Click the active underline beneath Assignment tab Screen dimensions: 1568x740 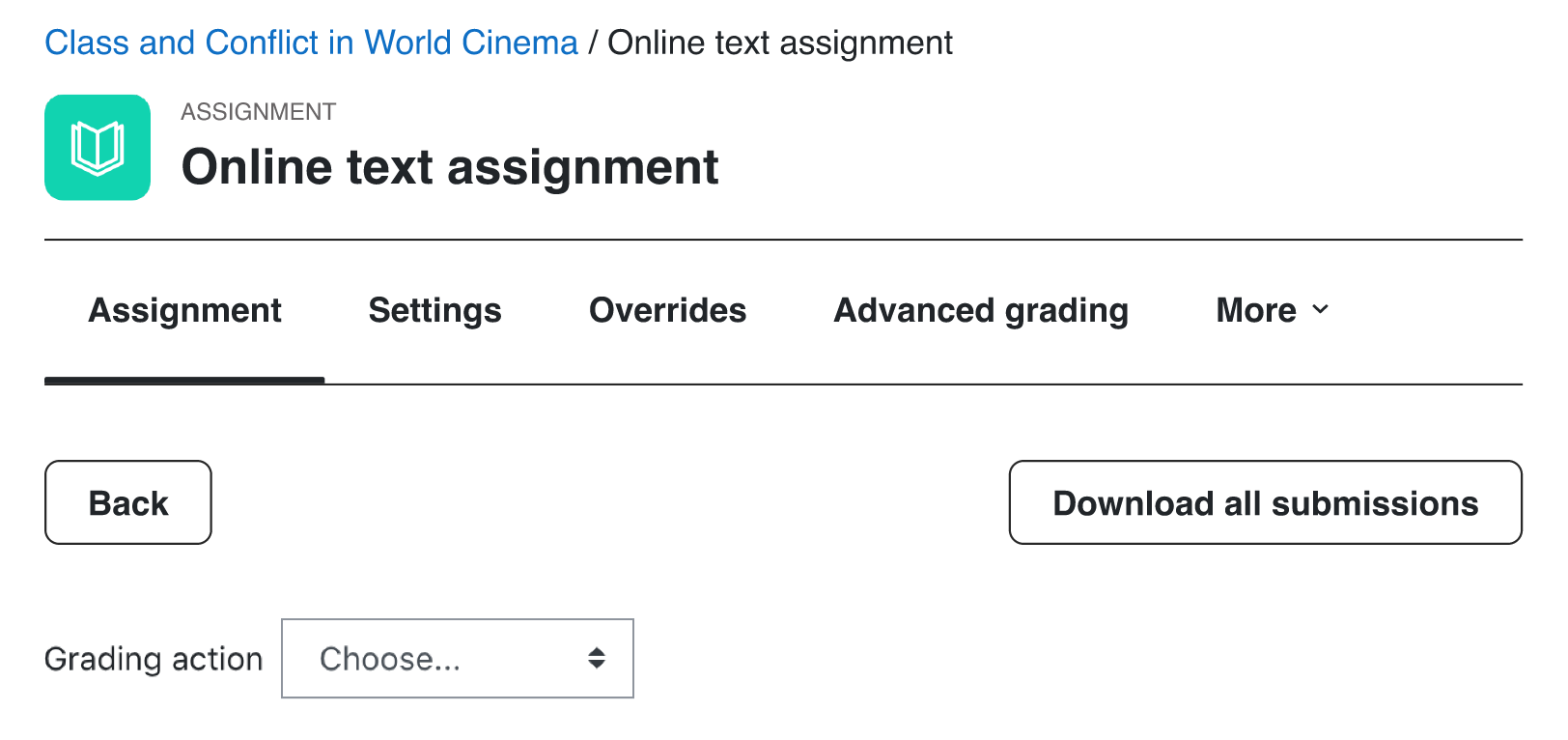[184, 381]
